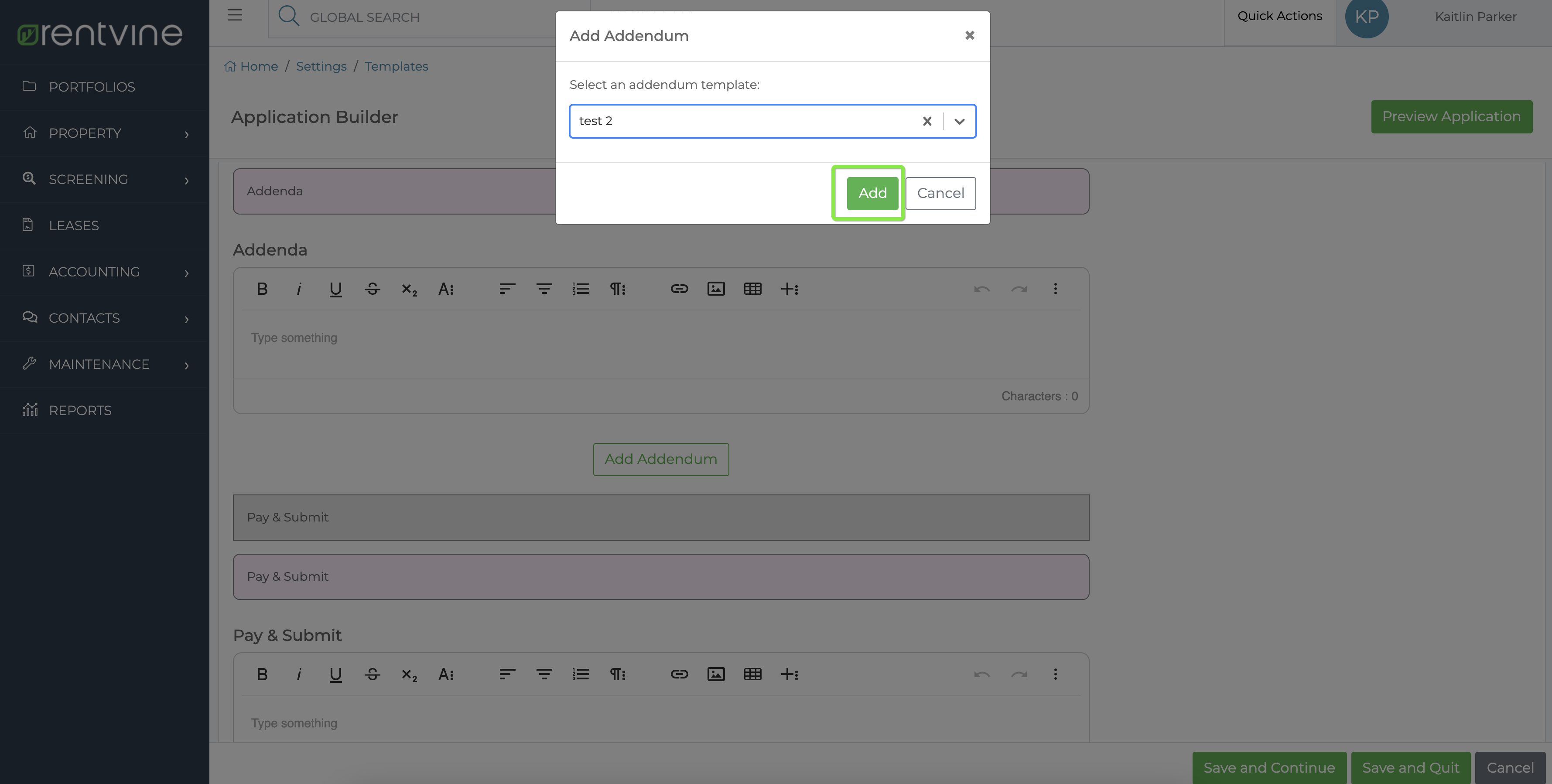This screenshot has width=1552, height=784.
Task: Expand the Contacts sidebar menu
Action: point(104,318)
